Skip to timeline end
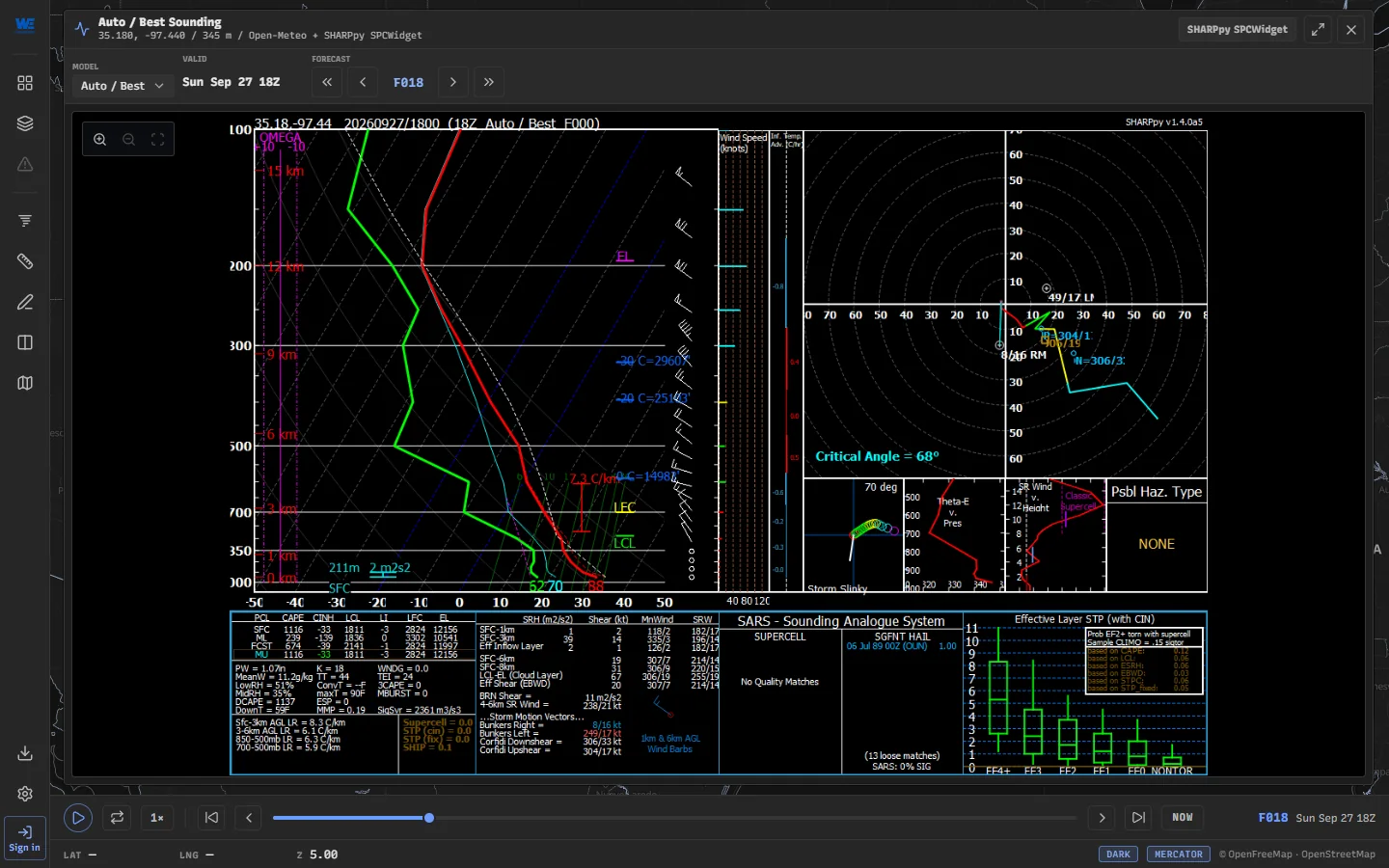The image size is (1389, 868). (1138, 818)
